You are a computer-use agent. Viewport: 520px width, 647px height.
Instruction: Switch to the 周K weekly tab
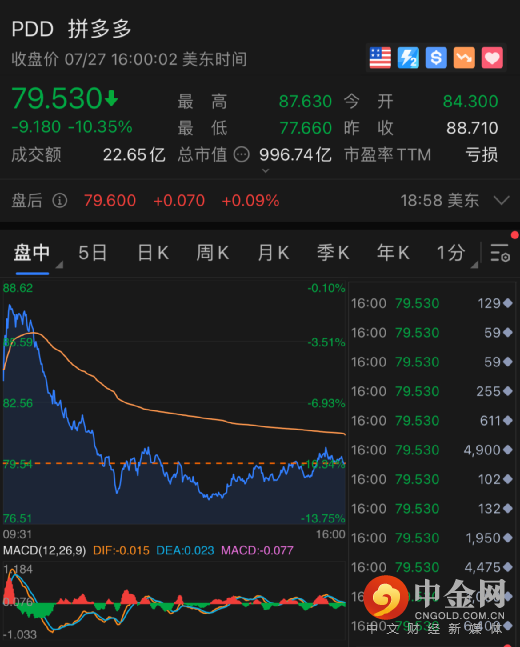coord(213,253)
